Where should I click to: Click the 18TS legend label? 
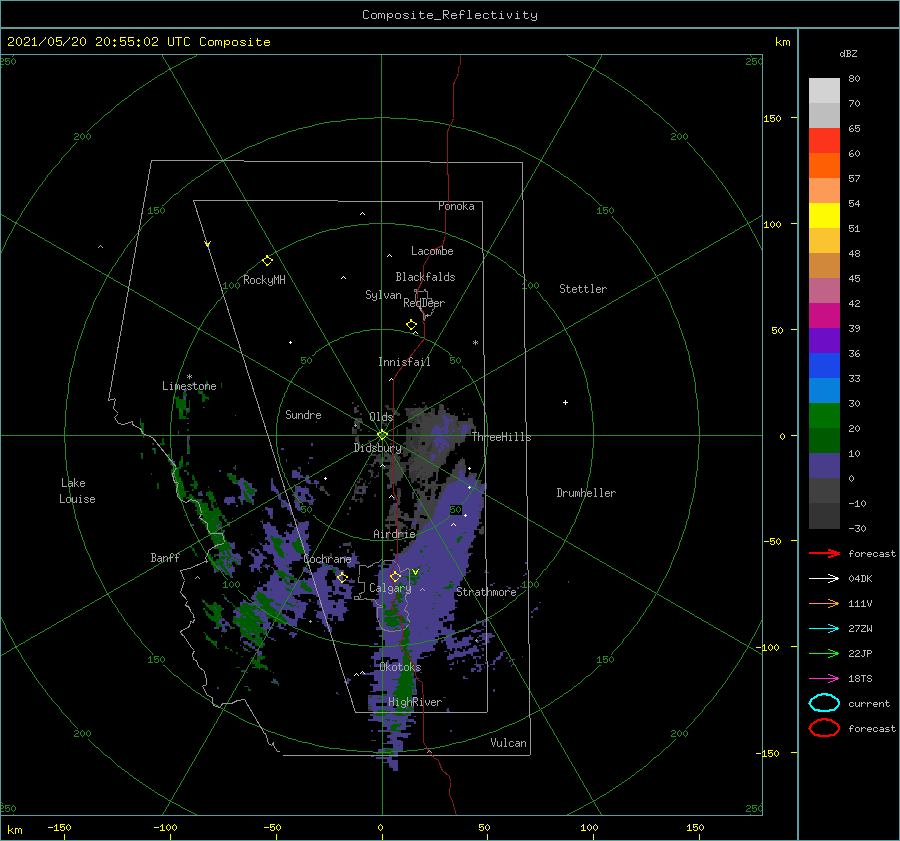(x=860, y=679)
